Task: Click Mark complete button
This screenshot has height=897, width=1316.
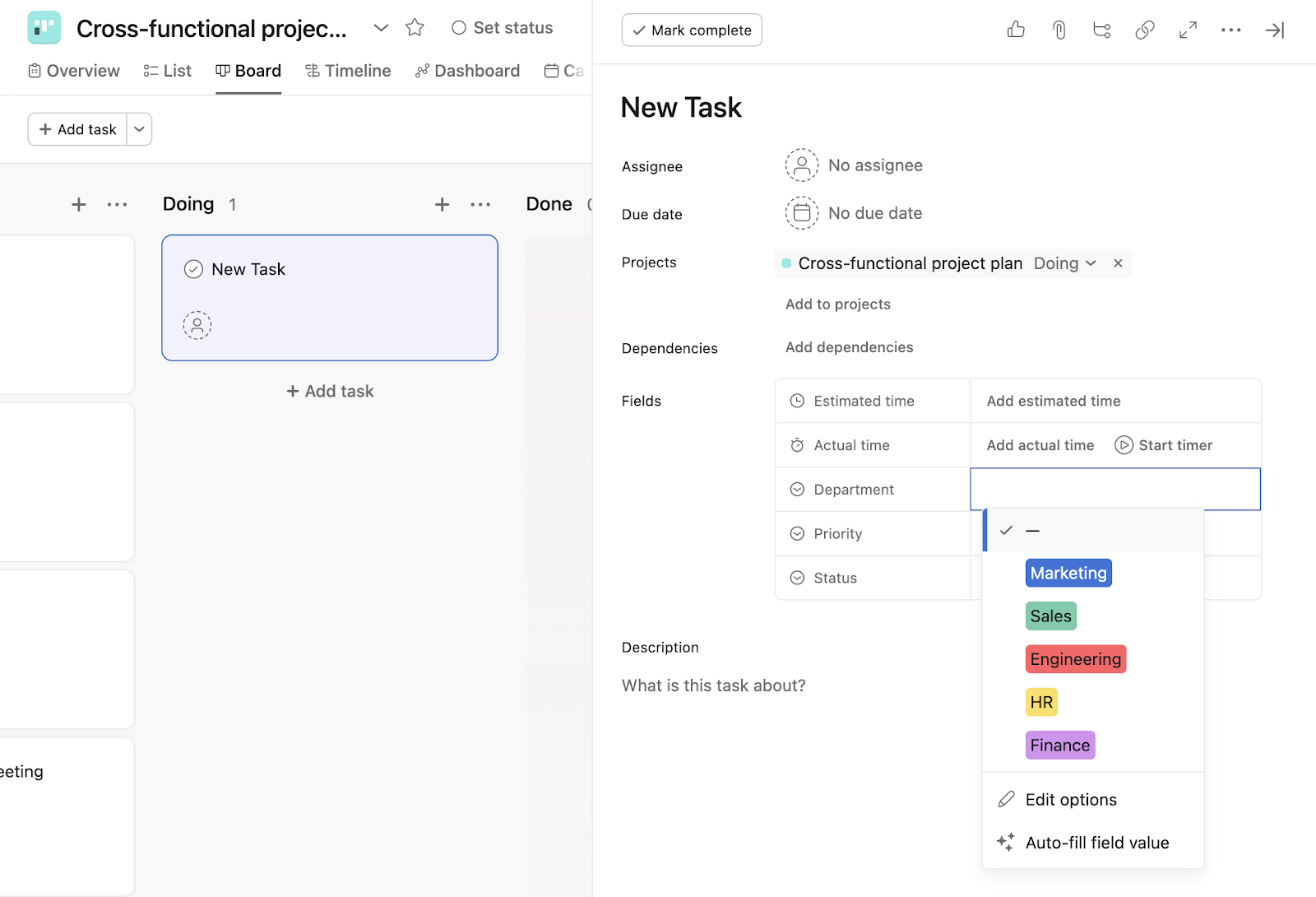Action: click(692, 30)
